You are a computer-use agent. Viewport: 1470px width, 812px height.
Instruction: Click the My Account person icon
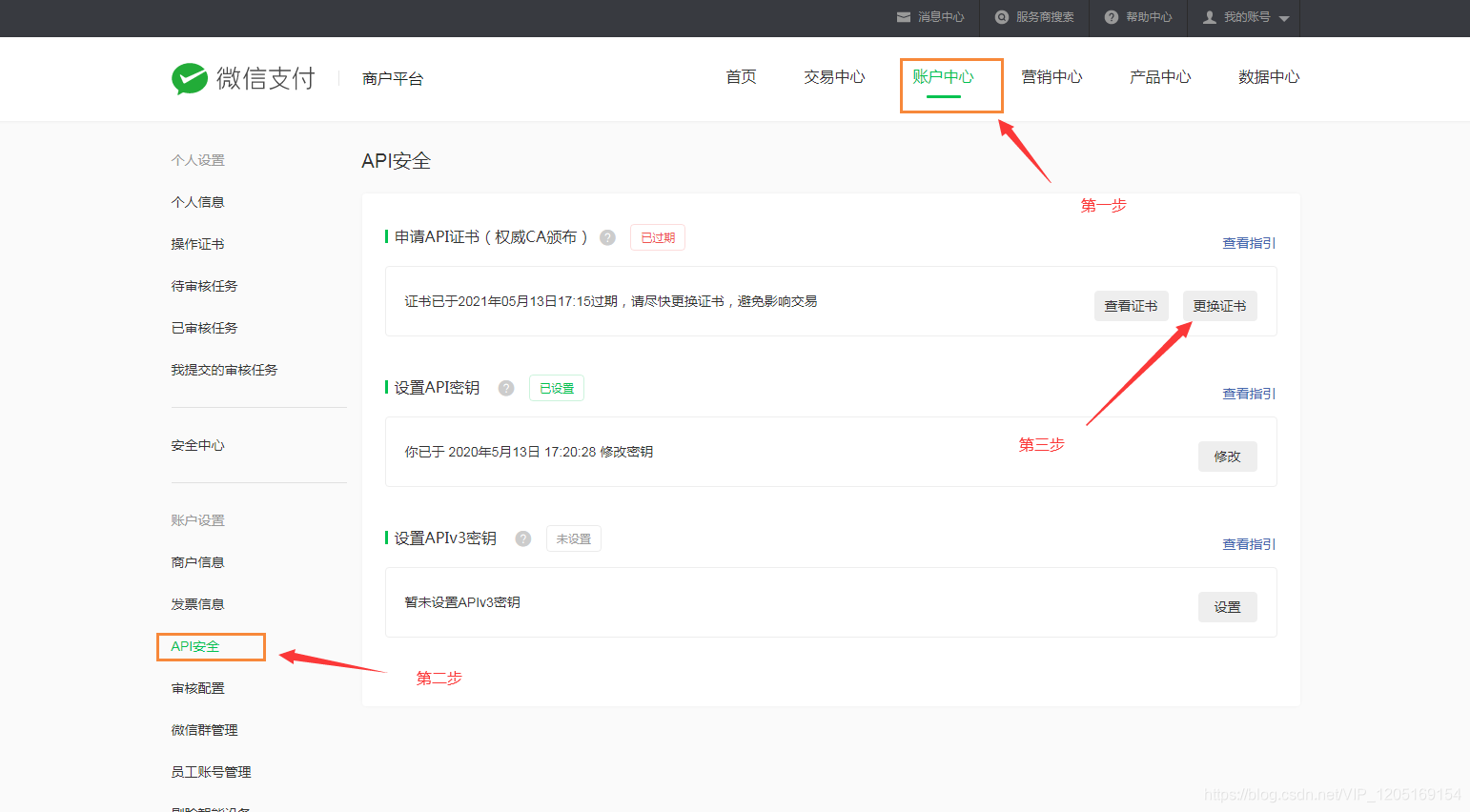[x=1210, y=17]
